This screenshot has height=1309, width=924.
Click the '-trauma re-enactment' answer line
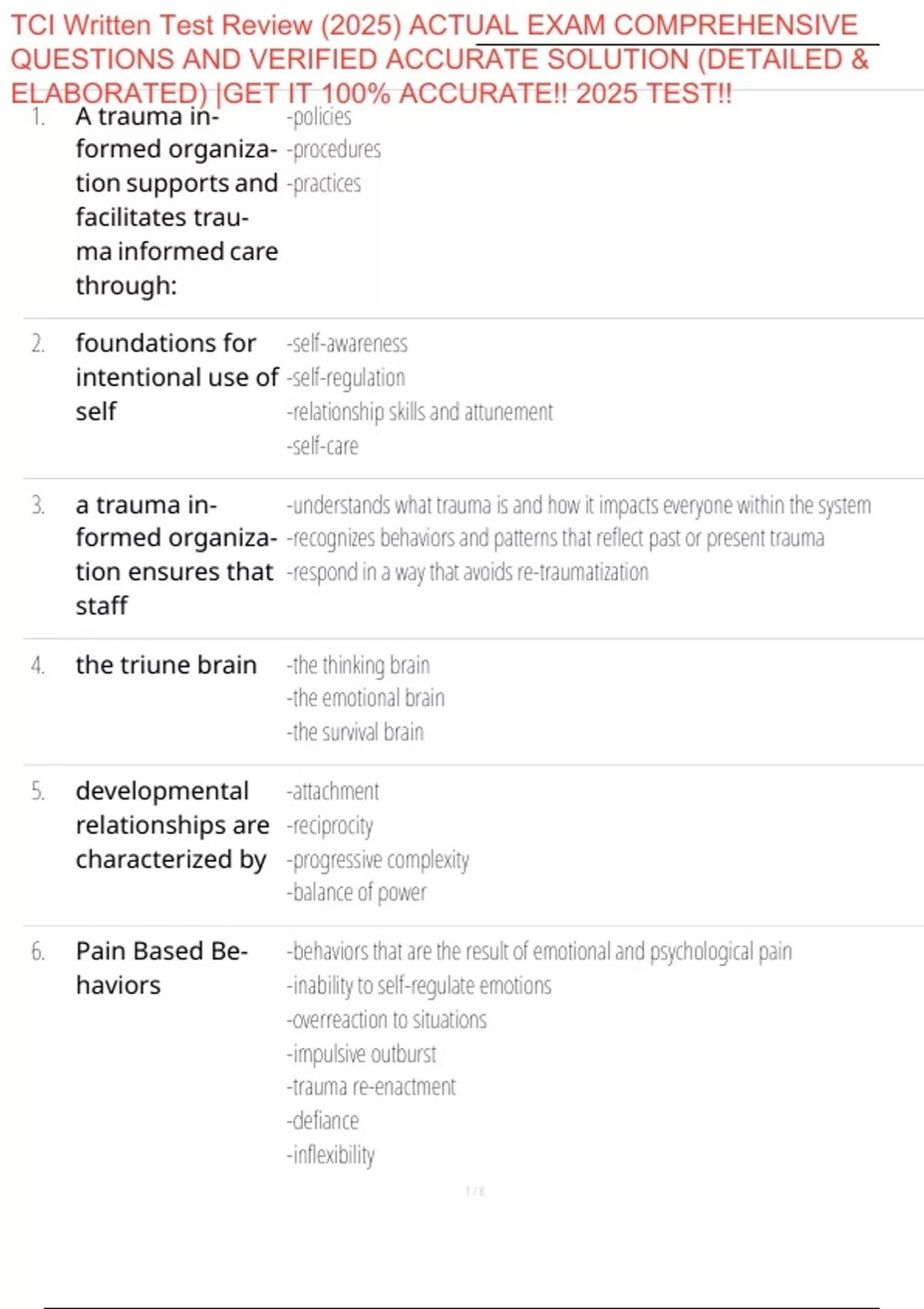[x=371, y=1086]
